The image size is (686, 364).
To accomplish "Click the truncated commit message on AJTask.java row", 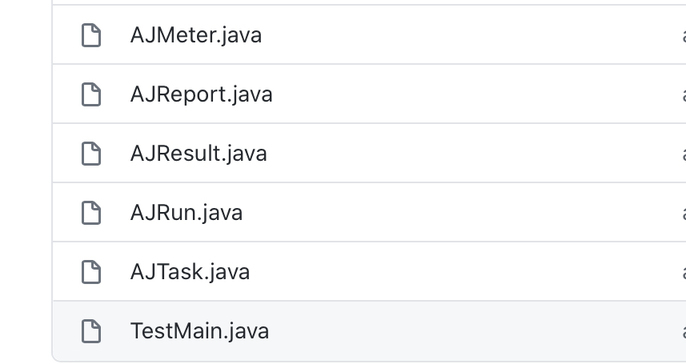I will pos(683,272).
